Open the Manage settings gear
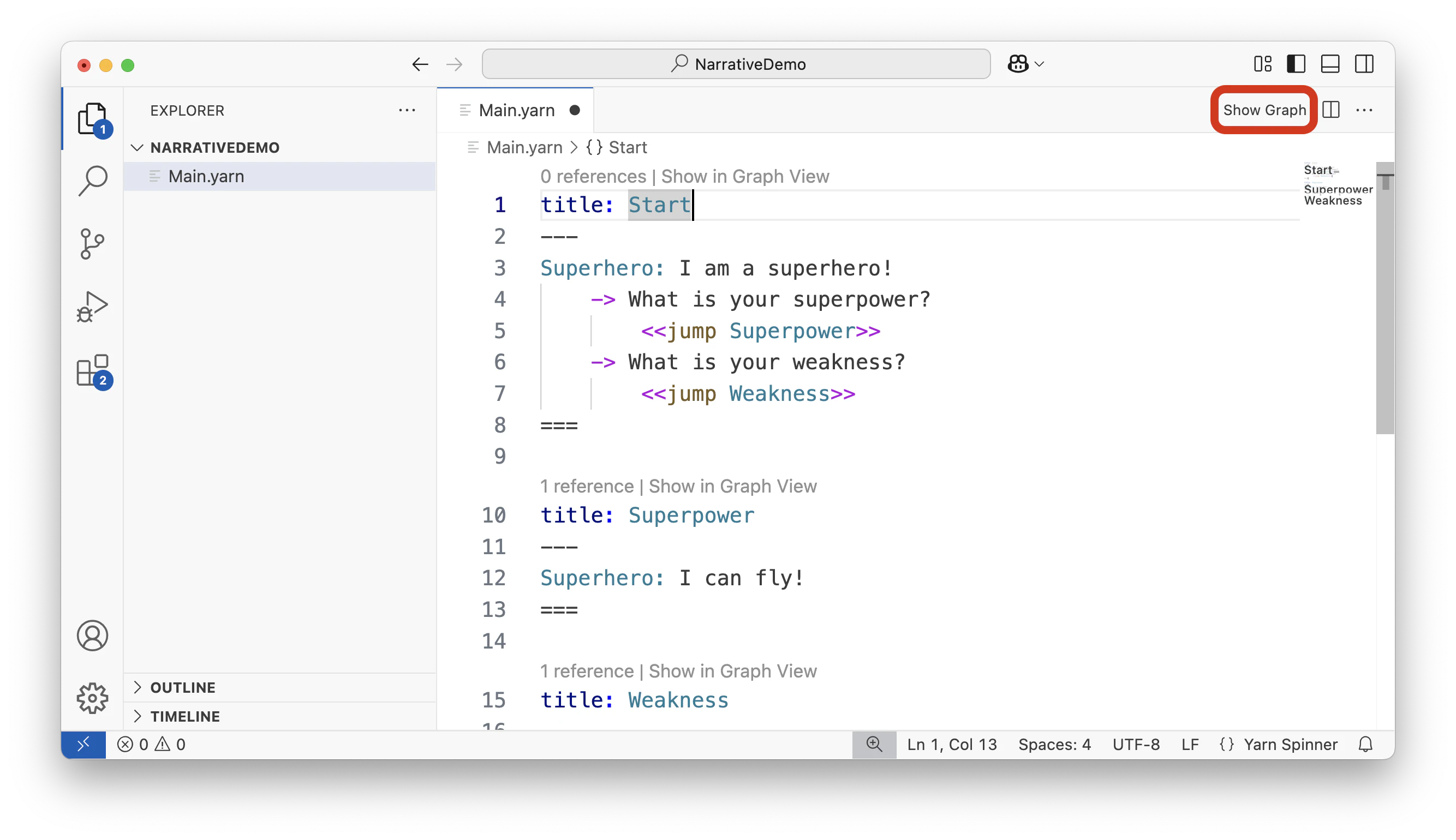Screen dimensions: 1456x840 92,699
